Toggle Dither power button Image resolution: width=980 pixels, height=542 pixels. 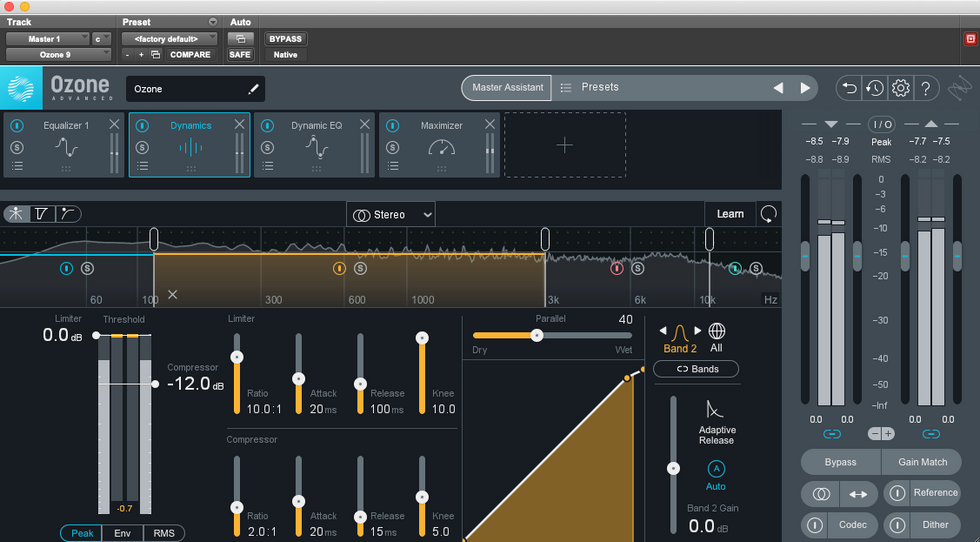[x=898, y=524]
